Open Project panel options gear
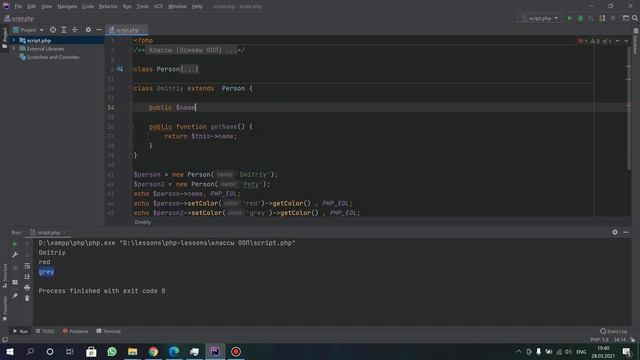Image resolution: width=640 pixels, height=360 pixels. click(88, 30)
